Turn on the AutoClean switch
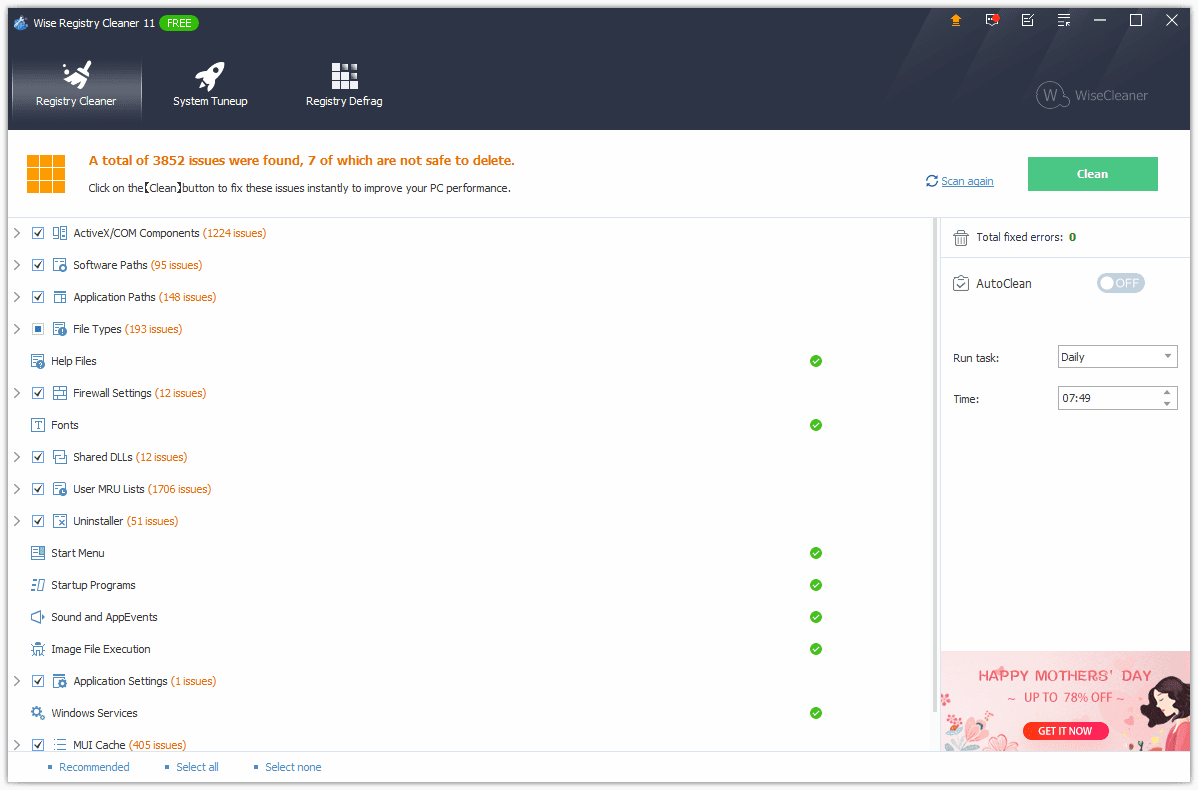 pos(1120,283)
